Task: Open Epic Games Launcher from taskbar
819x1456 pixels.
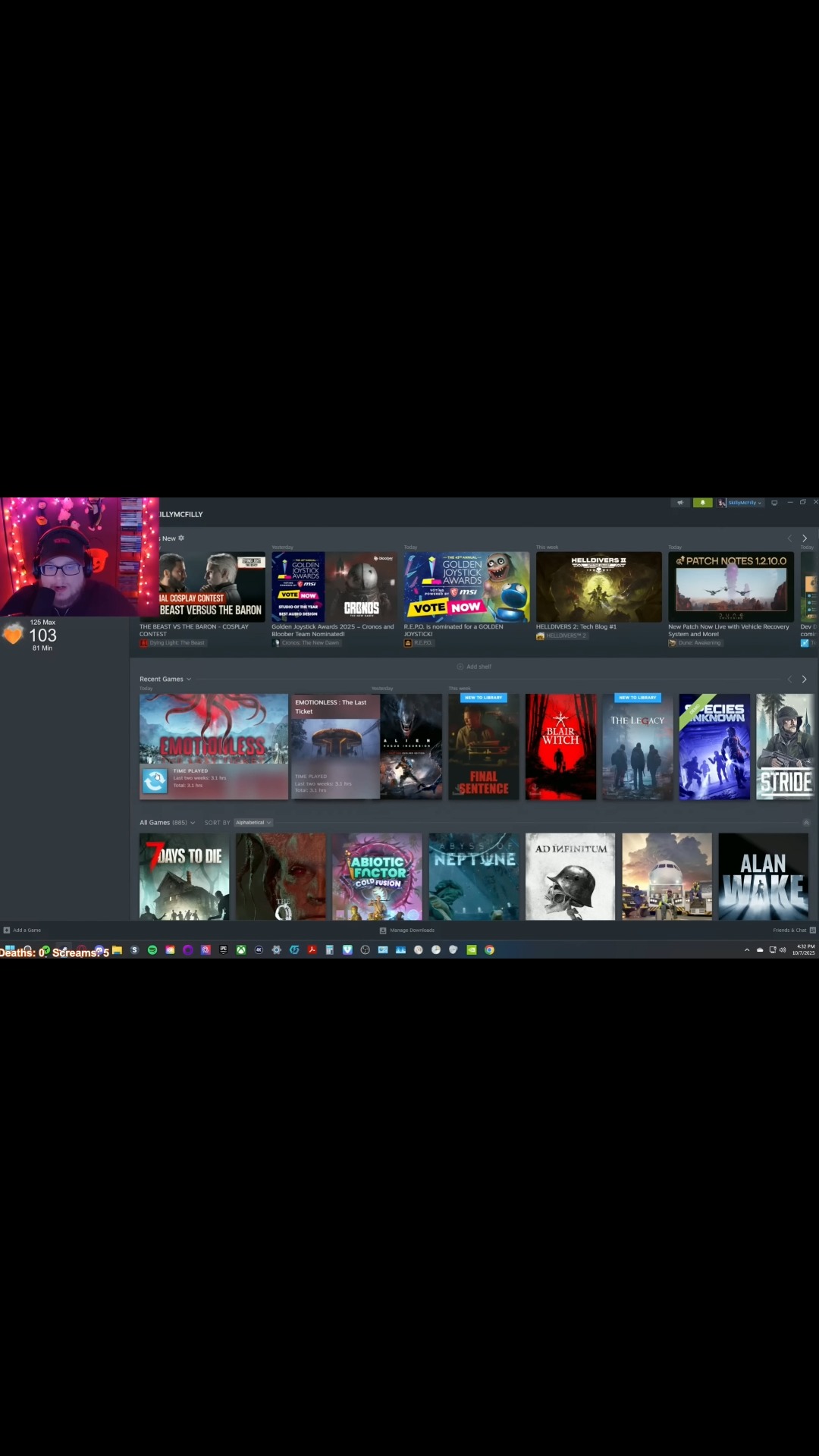Action: coord(223,949)
